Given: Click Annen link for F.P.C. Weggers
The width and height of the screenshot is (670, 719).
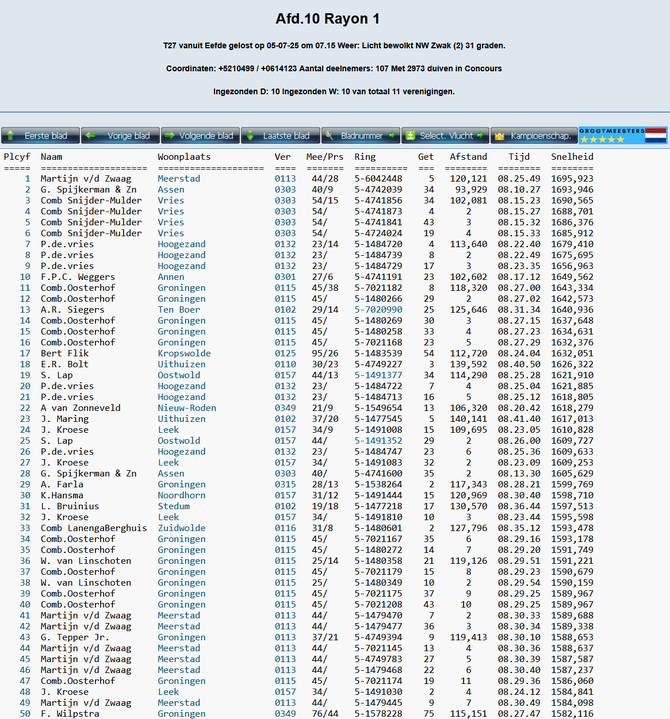Looking at the screenshot, I should point(171,277).
